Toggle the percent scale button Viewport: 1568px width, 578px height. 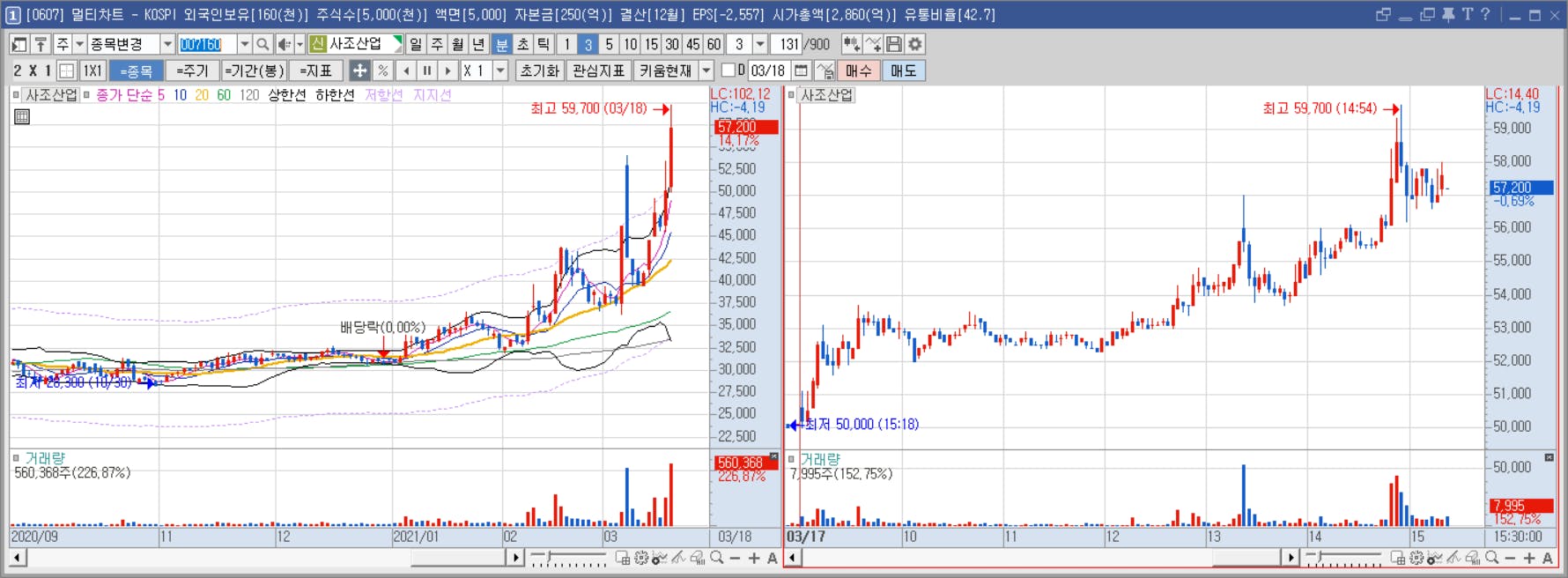coord(382,70)
